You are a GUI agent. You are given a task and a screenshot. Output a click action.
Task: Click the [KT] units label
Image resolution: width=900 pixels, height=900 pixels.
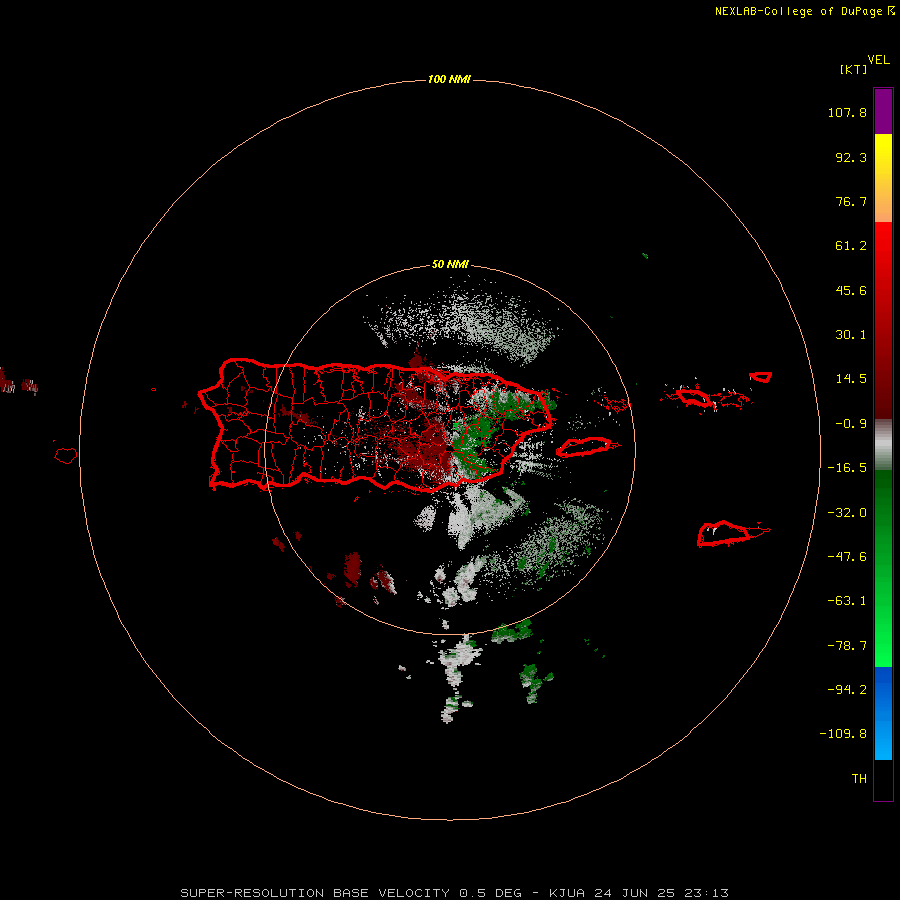(x=854, y=69)
